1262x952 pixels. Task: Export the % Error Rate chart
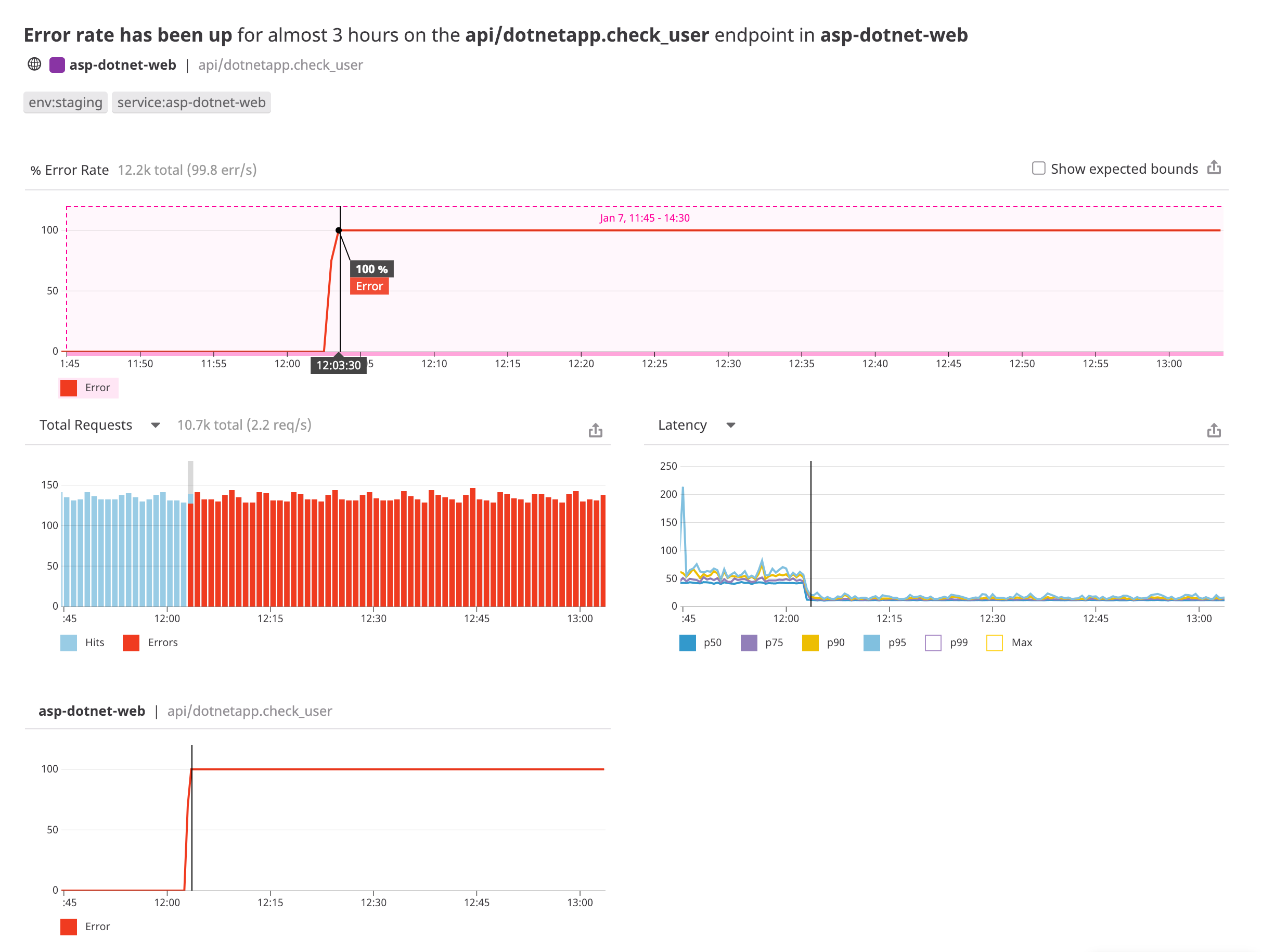(x=1214, y=168)
